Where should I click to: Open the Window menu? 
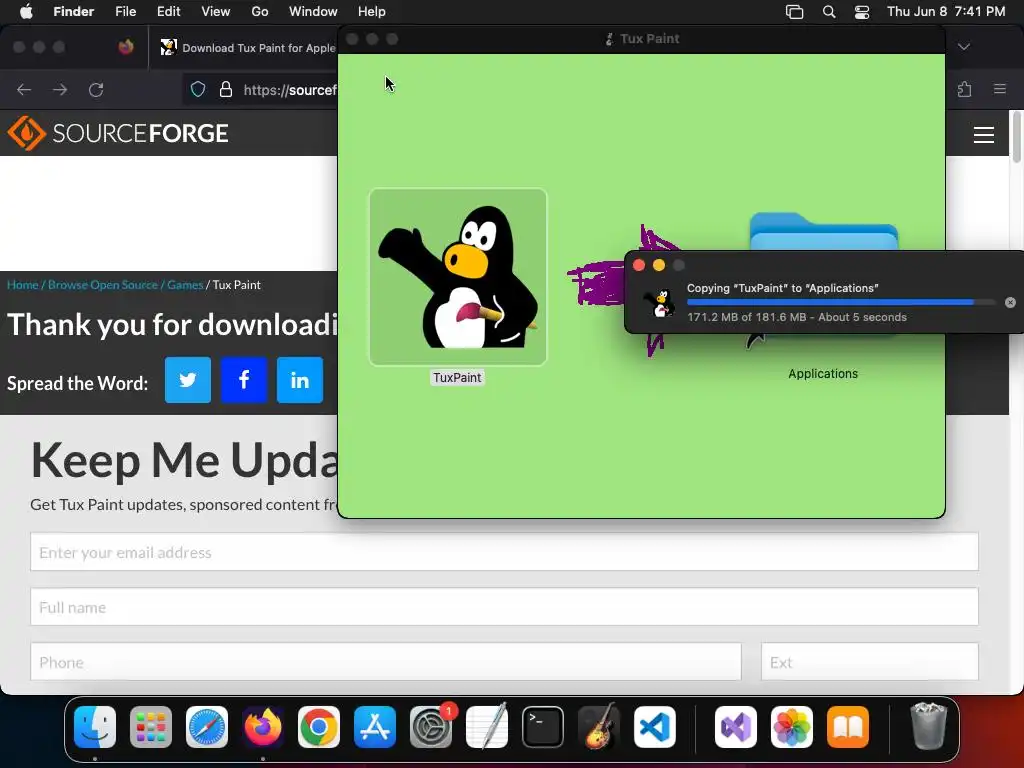click(313, 12)
